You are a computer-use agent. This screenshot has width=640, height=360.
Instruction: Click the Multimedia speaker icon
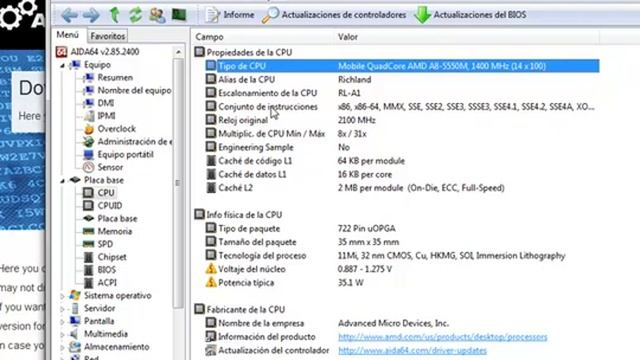pos(74,334)
